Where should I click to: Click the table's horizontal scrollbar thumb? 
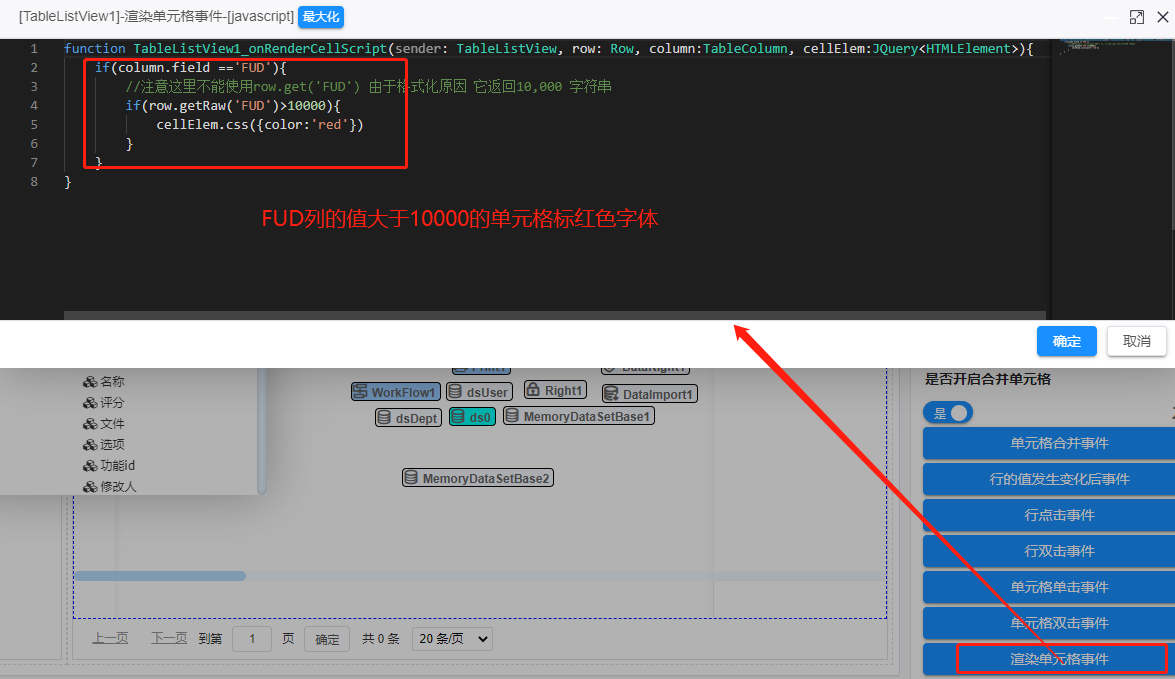[160, 576]
